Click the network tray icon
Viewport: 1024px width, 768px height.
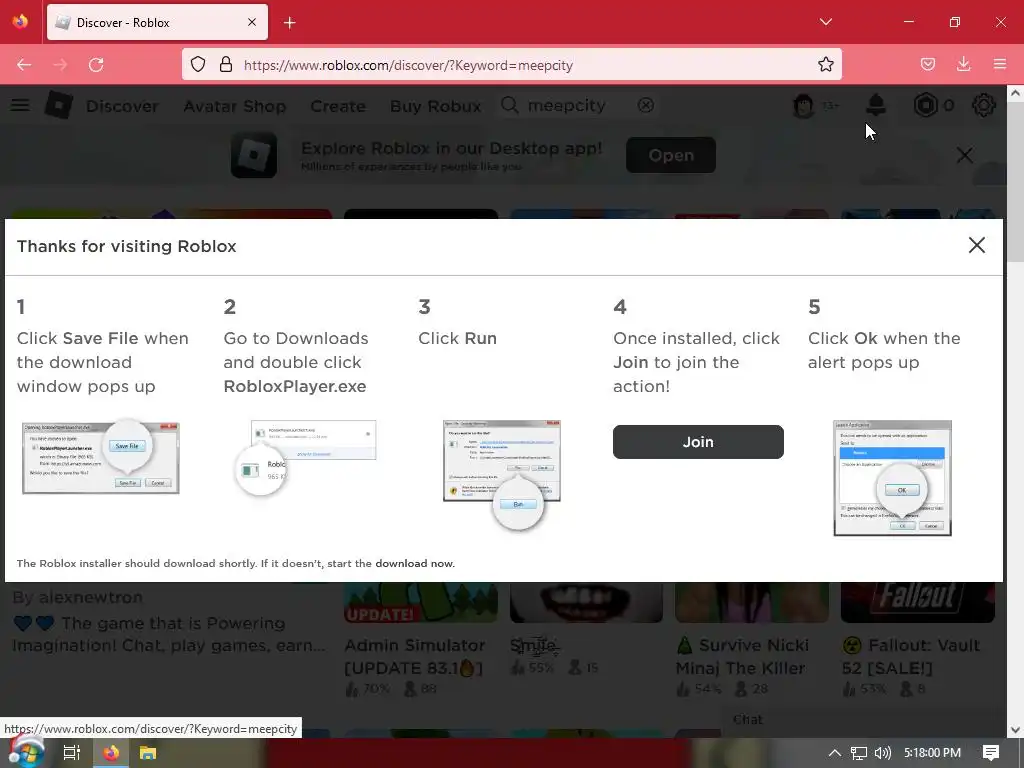pos(858,752)
